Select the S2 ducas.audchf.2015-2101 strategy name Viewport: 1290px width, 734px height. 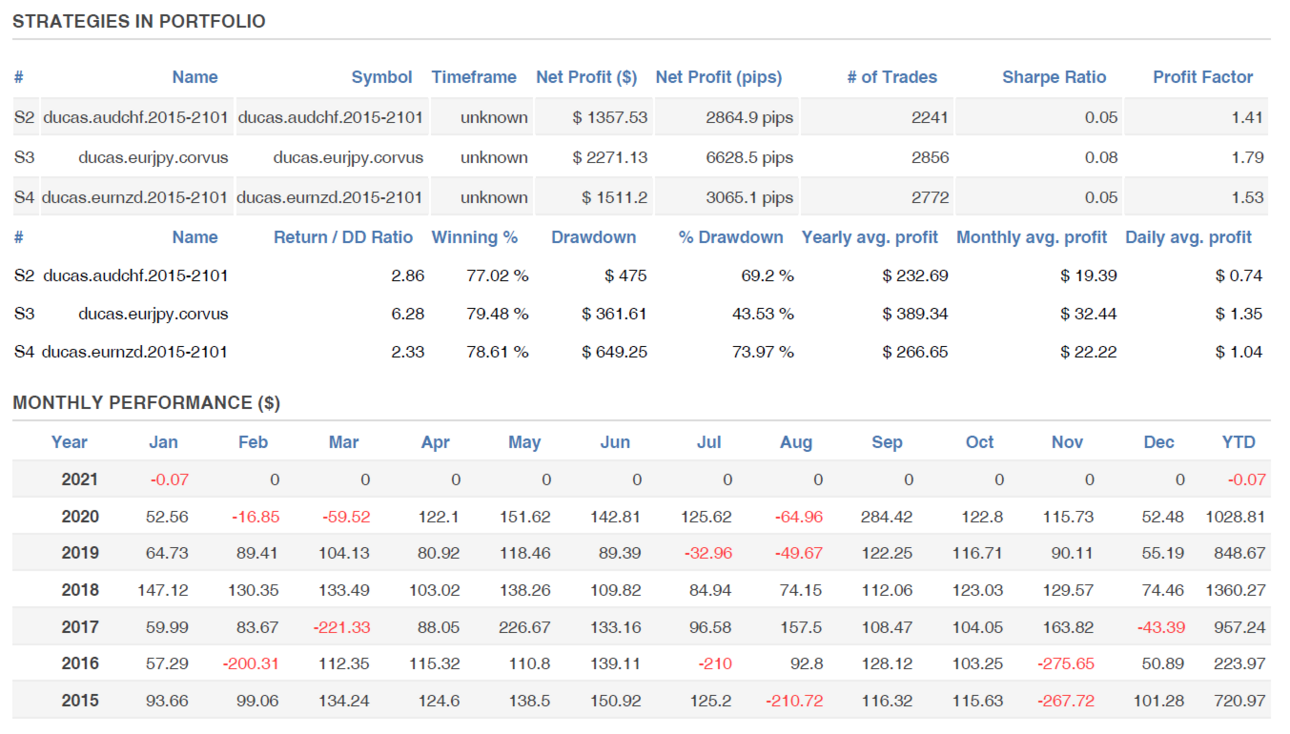tap(135, 117)
